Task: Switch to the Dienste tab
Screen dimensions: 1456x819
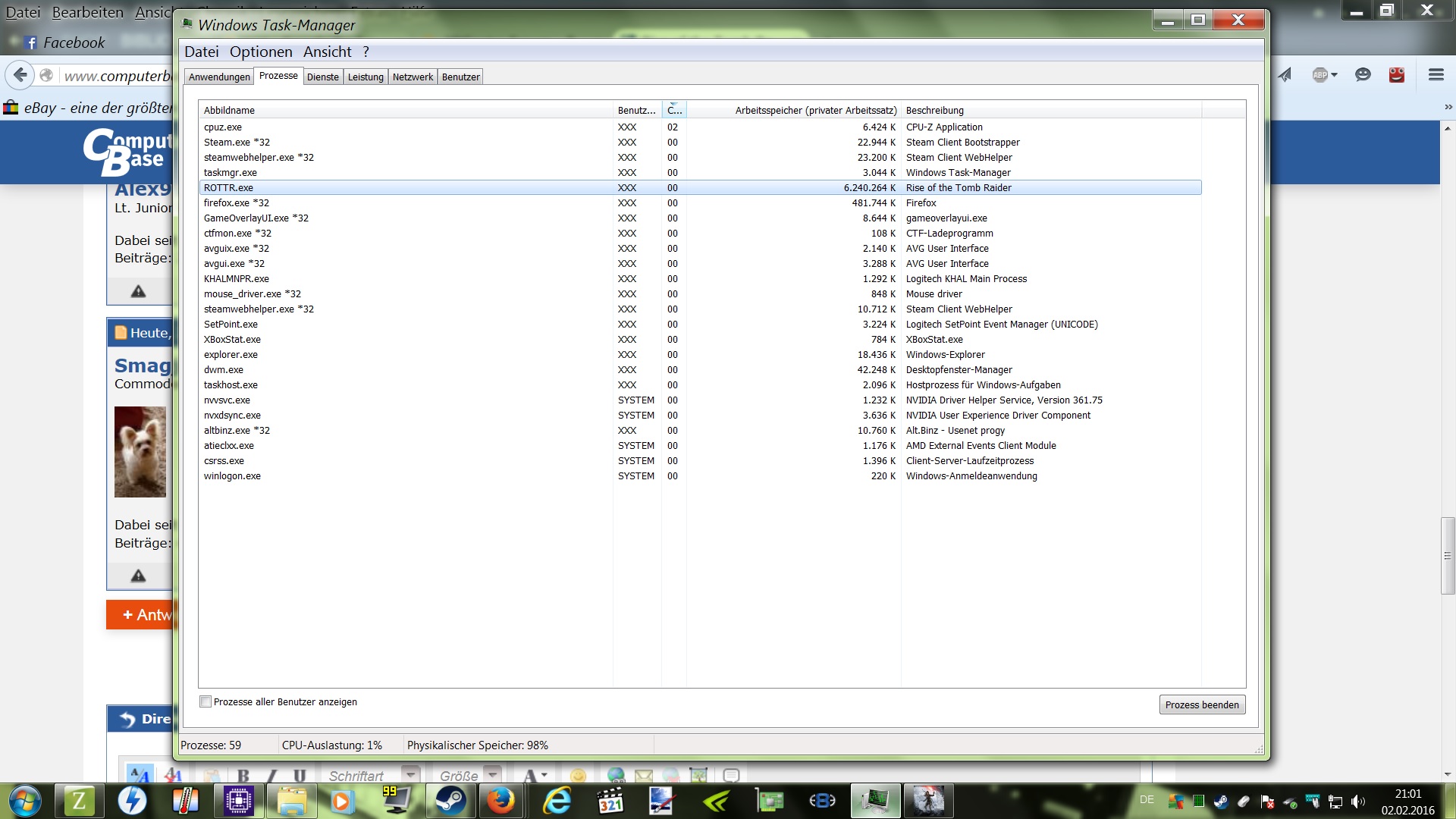Action: [323, 77]
